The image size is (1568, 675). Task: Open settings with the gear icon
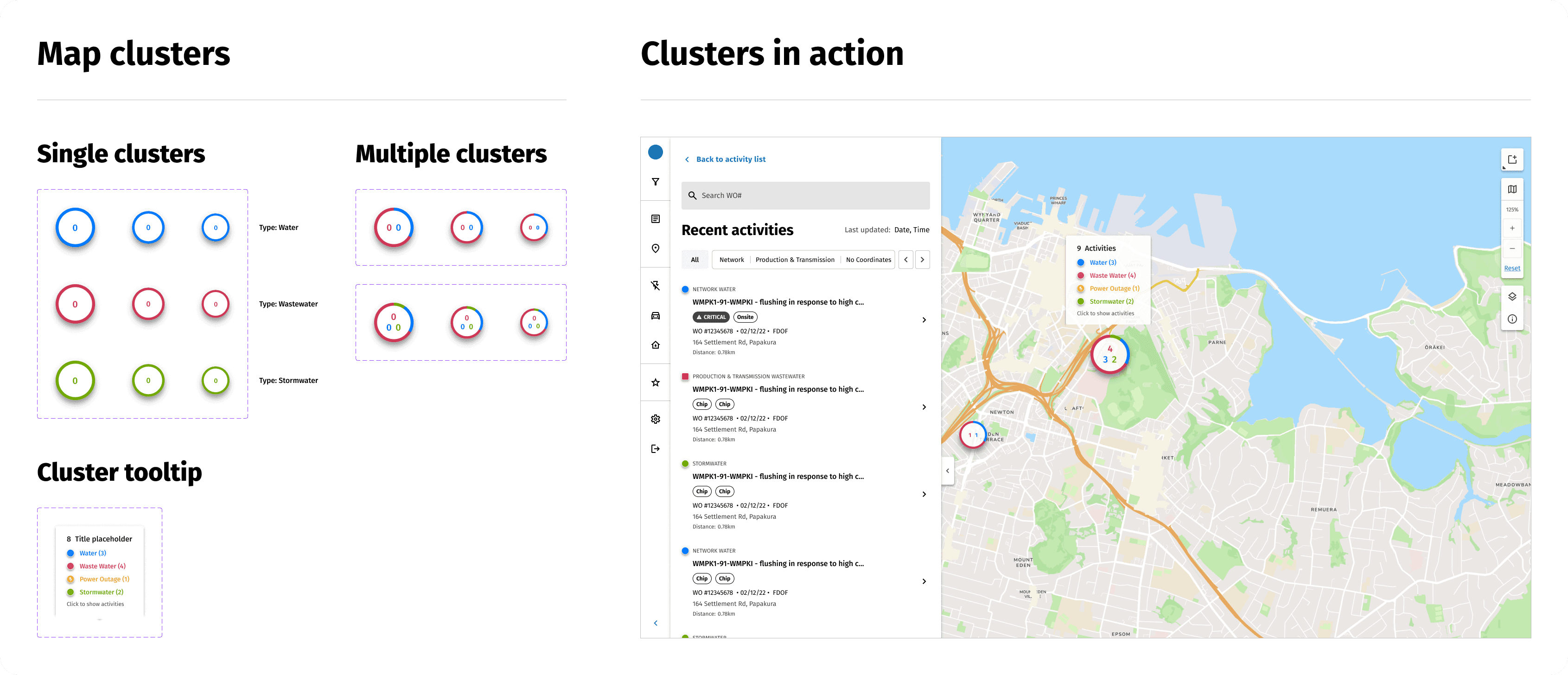656,419
